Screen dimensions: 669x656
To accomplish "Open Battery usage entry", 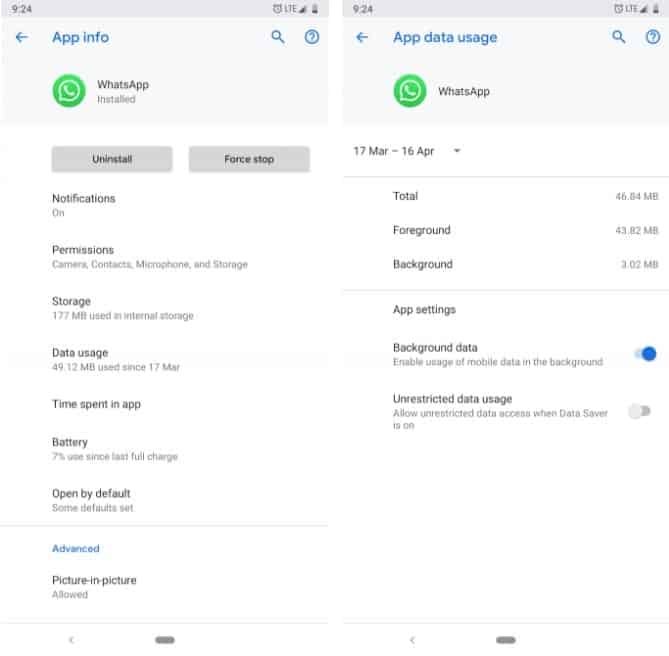I will click(164, 449).
